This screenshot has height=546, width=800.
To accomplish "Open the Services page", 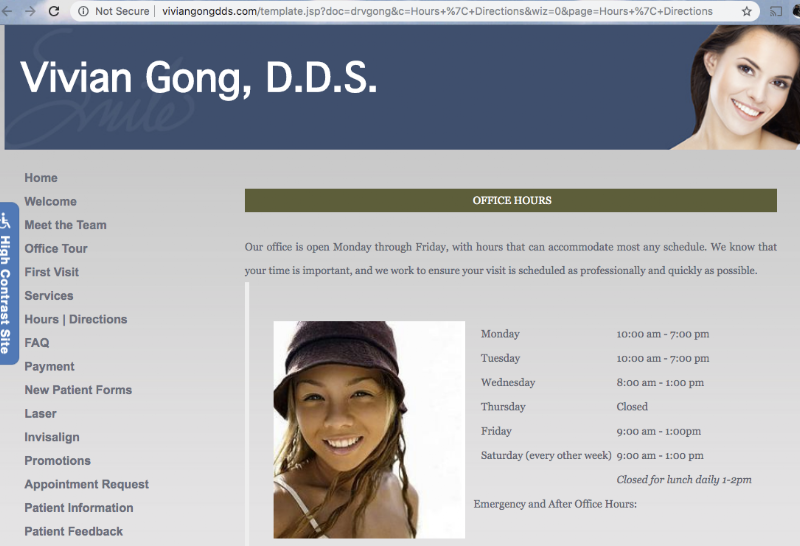I will click(x=49, y=295).
